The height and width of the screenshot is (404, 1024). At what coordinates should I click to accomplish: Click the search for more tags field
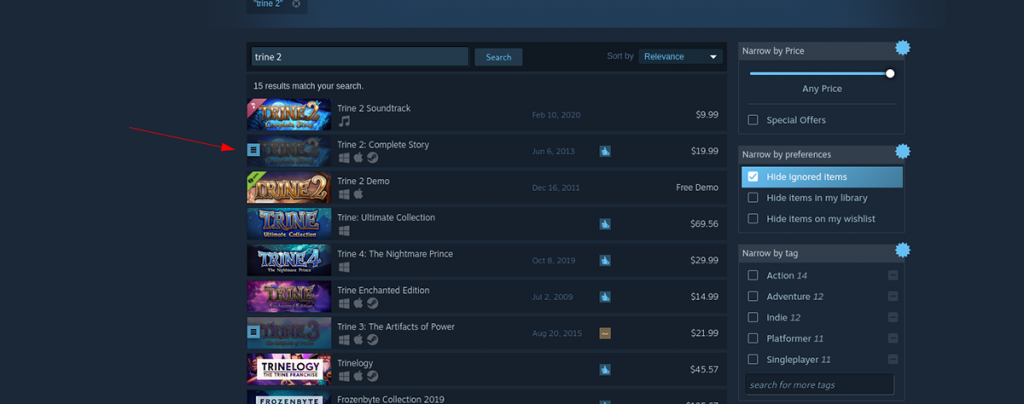(820, 384)
